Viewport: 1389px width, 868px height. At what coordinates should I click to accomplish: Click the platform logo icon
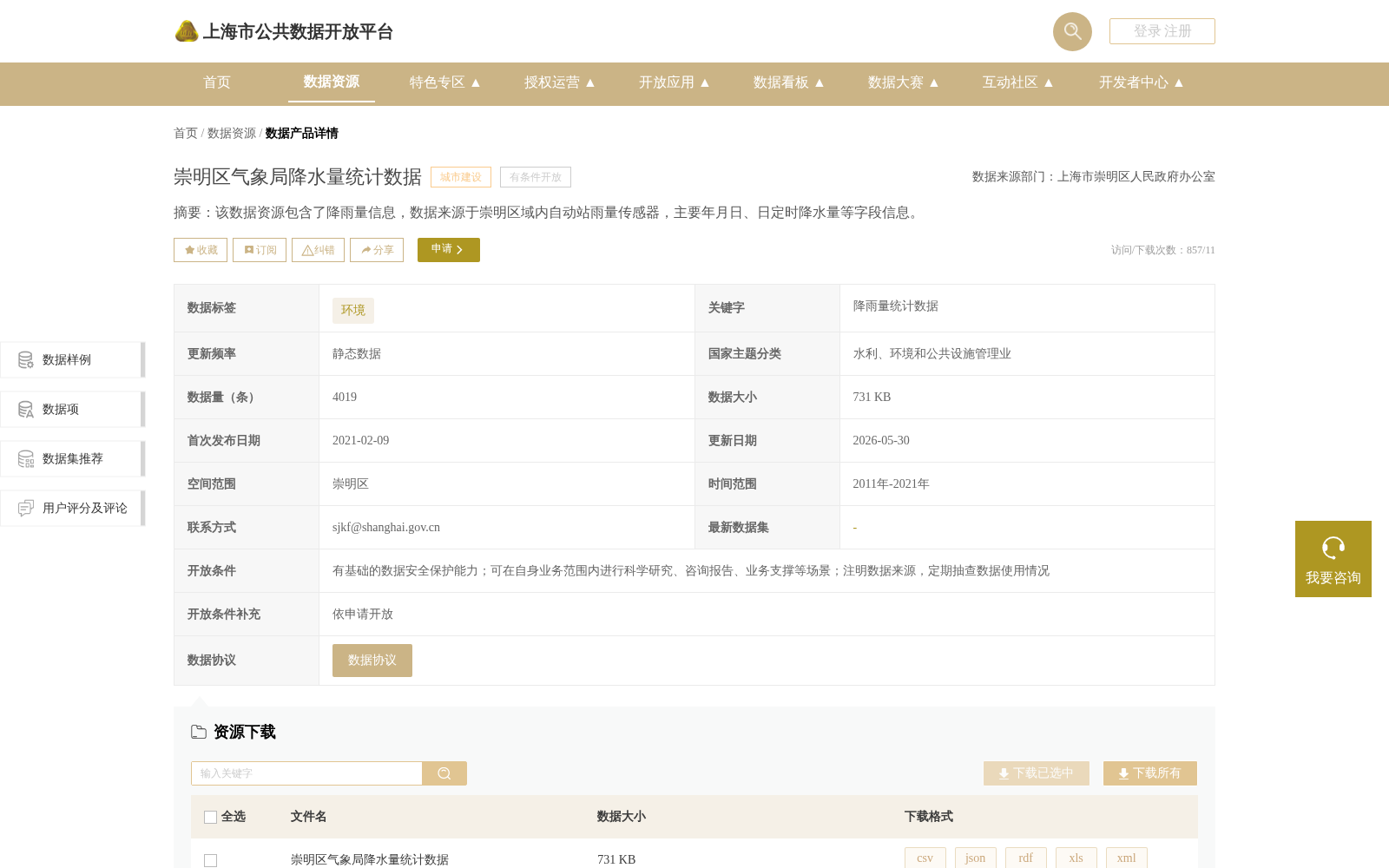(x=187, y=31)
